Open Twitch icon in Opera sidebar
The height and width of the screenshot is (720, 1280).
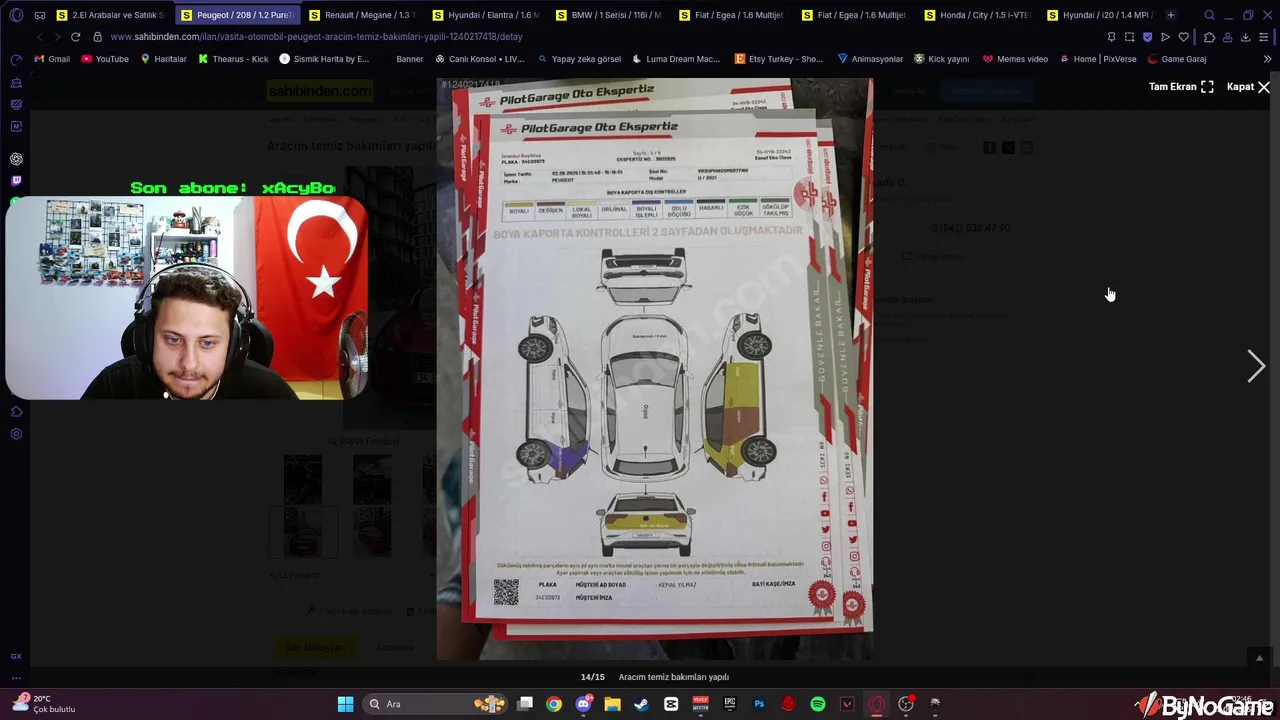pos(16,181)
